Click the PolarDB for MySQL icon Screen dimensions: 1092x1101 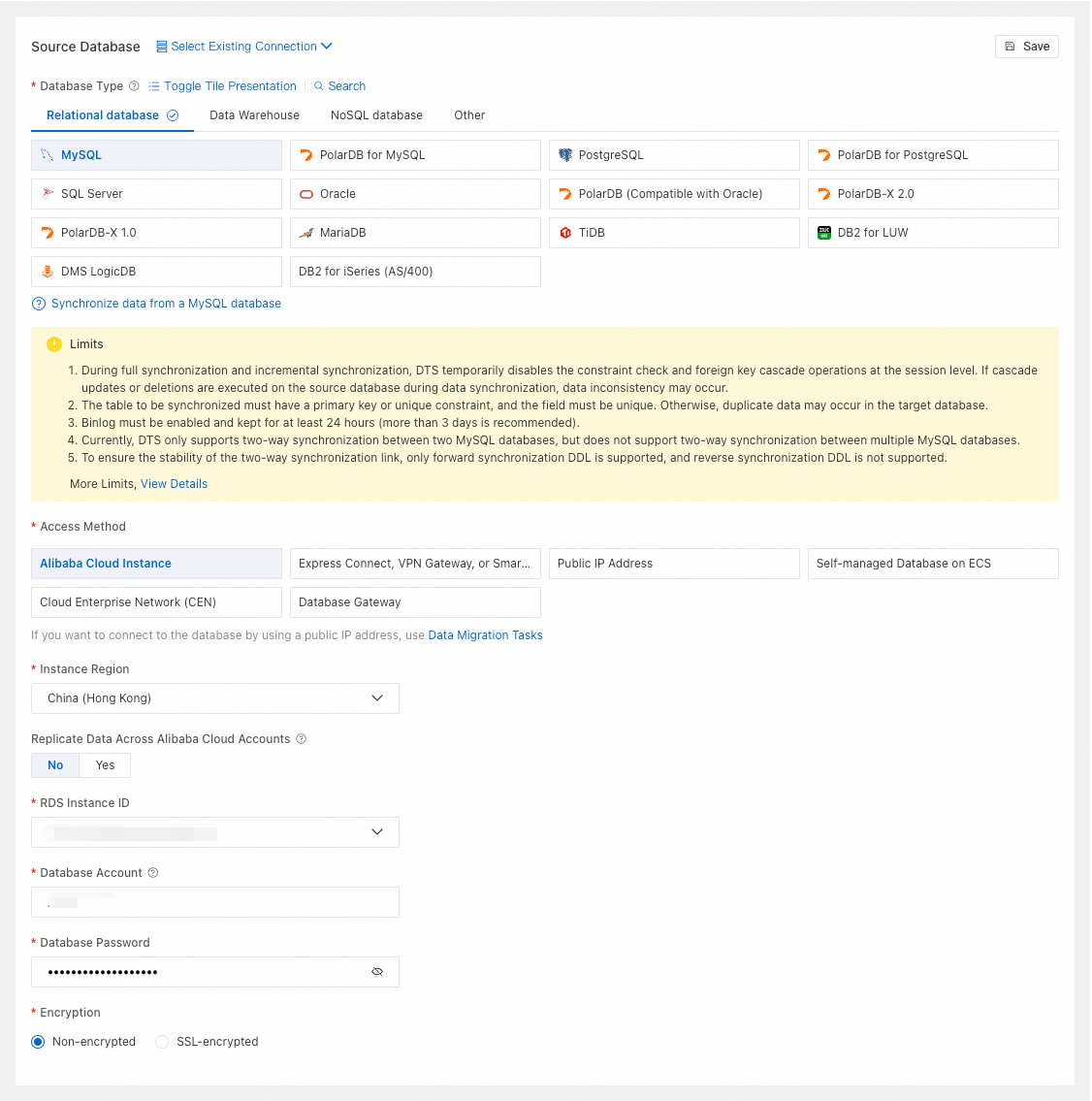306,155
